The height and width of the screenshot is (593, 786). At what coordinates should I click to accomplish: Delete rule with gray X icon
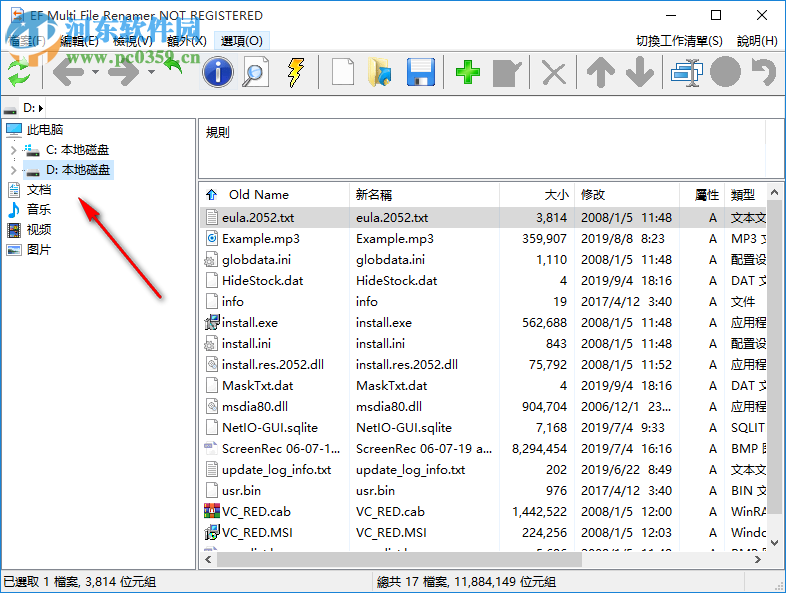pos(554,74)
